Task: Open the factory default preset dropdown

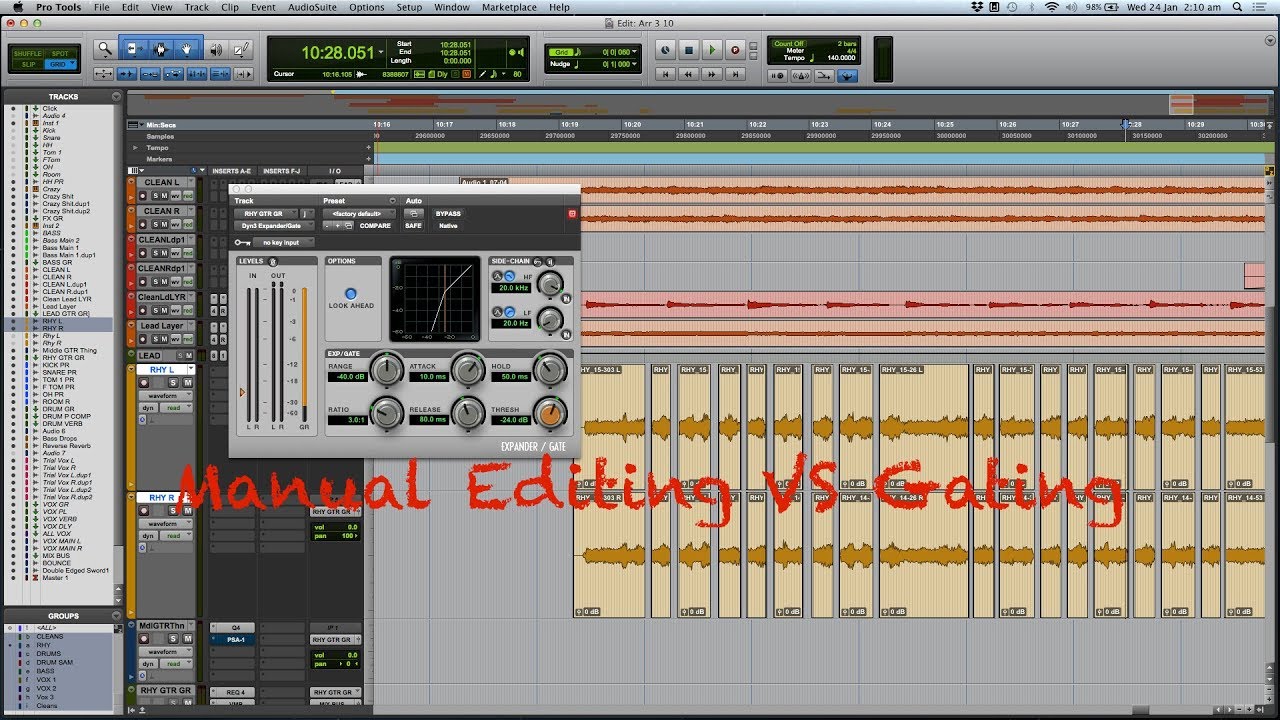Action: pyautogui.click(x=359, y=214)
